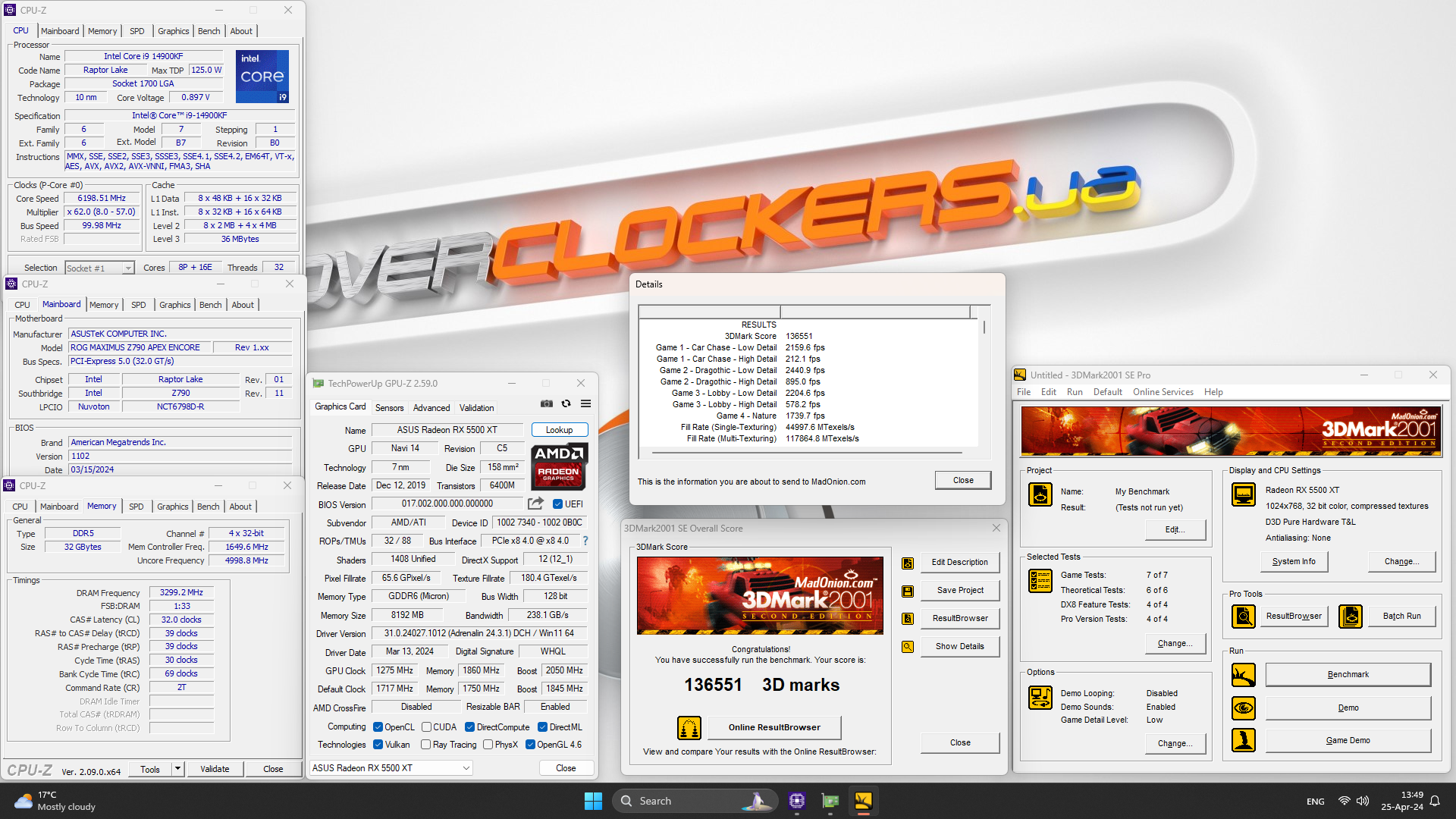The width and height of the screenshot is (1456, 819).
Task: Open the GPU-Z hamburger menu icon
Action: (585, 403)
